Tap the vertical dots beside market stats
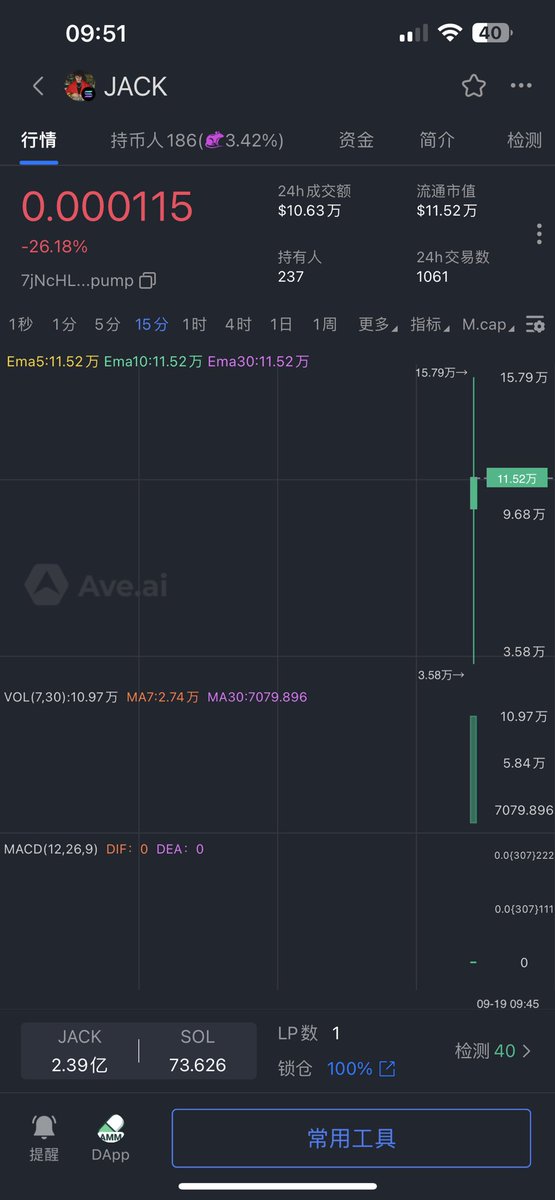 (x=539, y=234)
